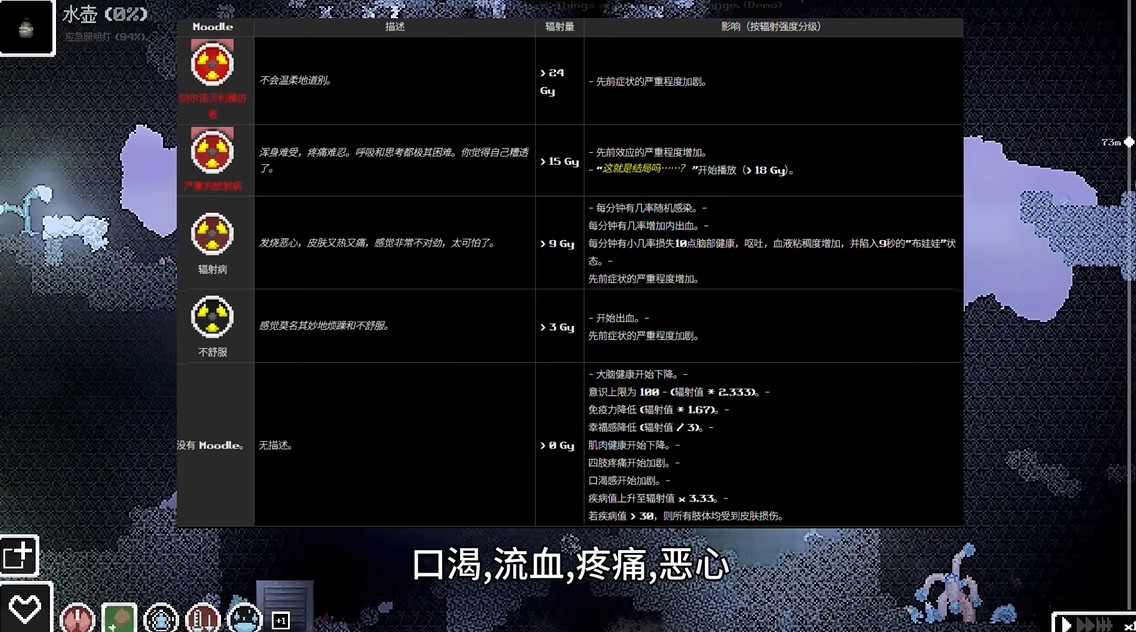
Task: Click the '每分钟有几率随机感染' line
Action: coord(647,207)
